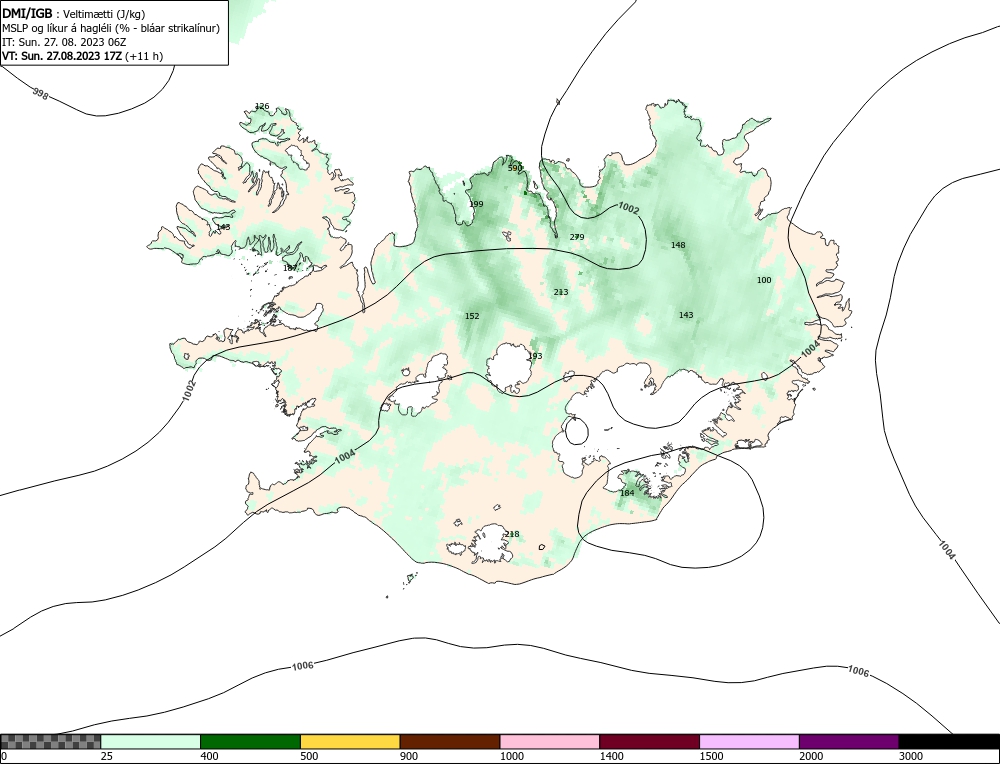1000x764 pixels.
Task: Click the init time 'IT: Sun. 27. 08. 2023 06Z'
Action: pos(64,42)
